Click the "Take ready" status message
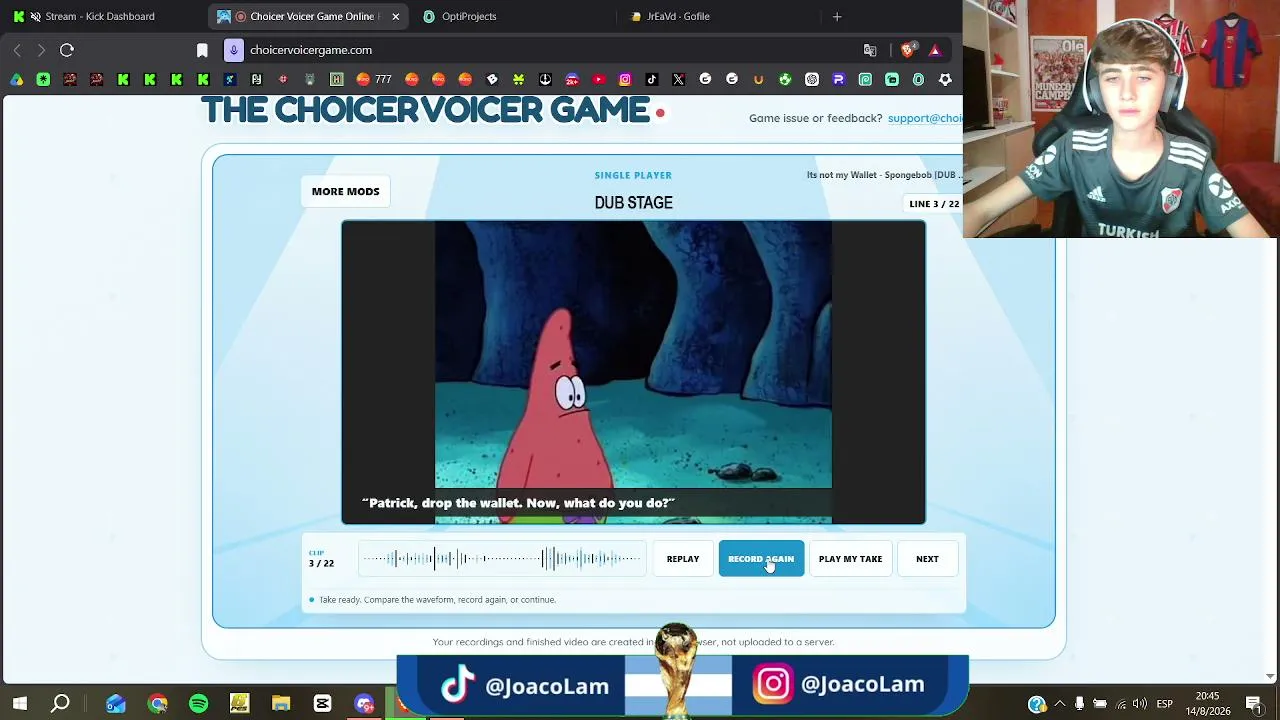 click(x=437, y=600)
